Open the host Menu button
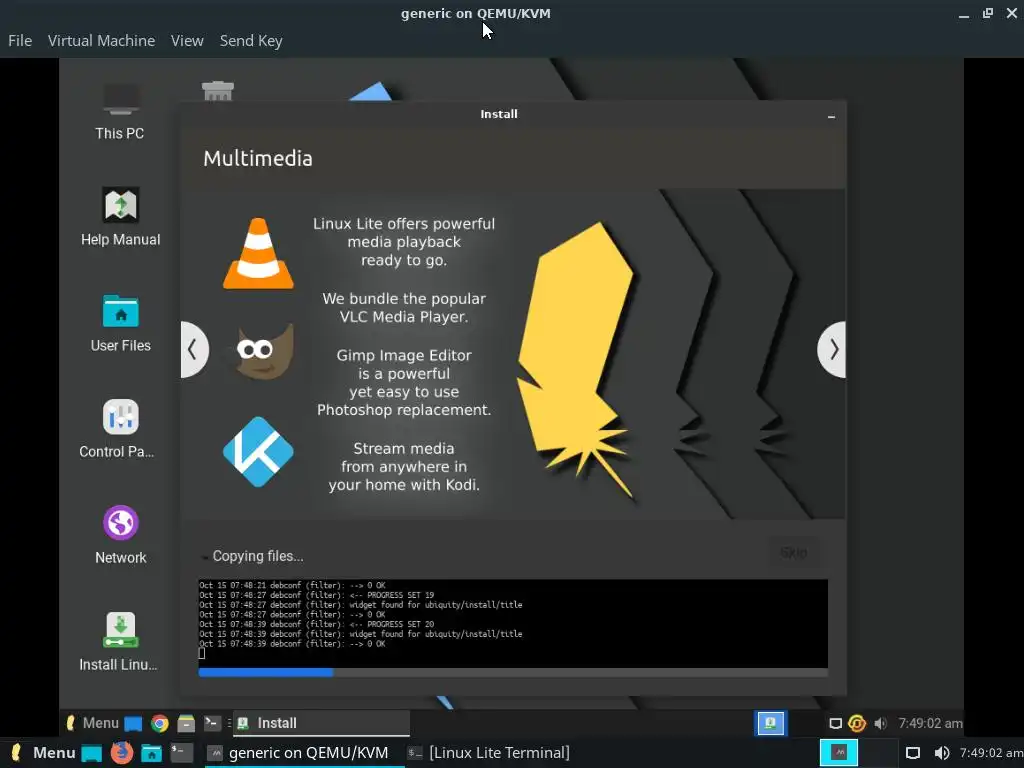This screenshot has width=1024, height=768. 43,753
